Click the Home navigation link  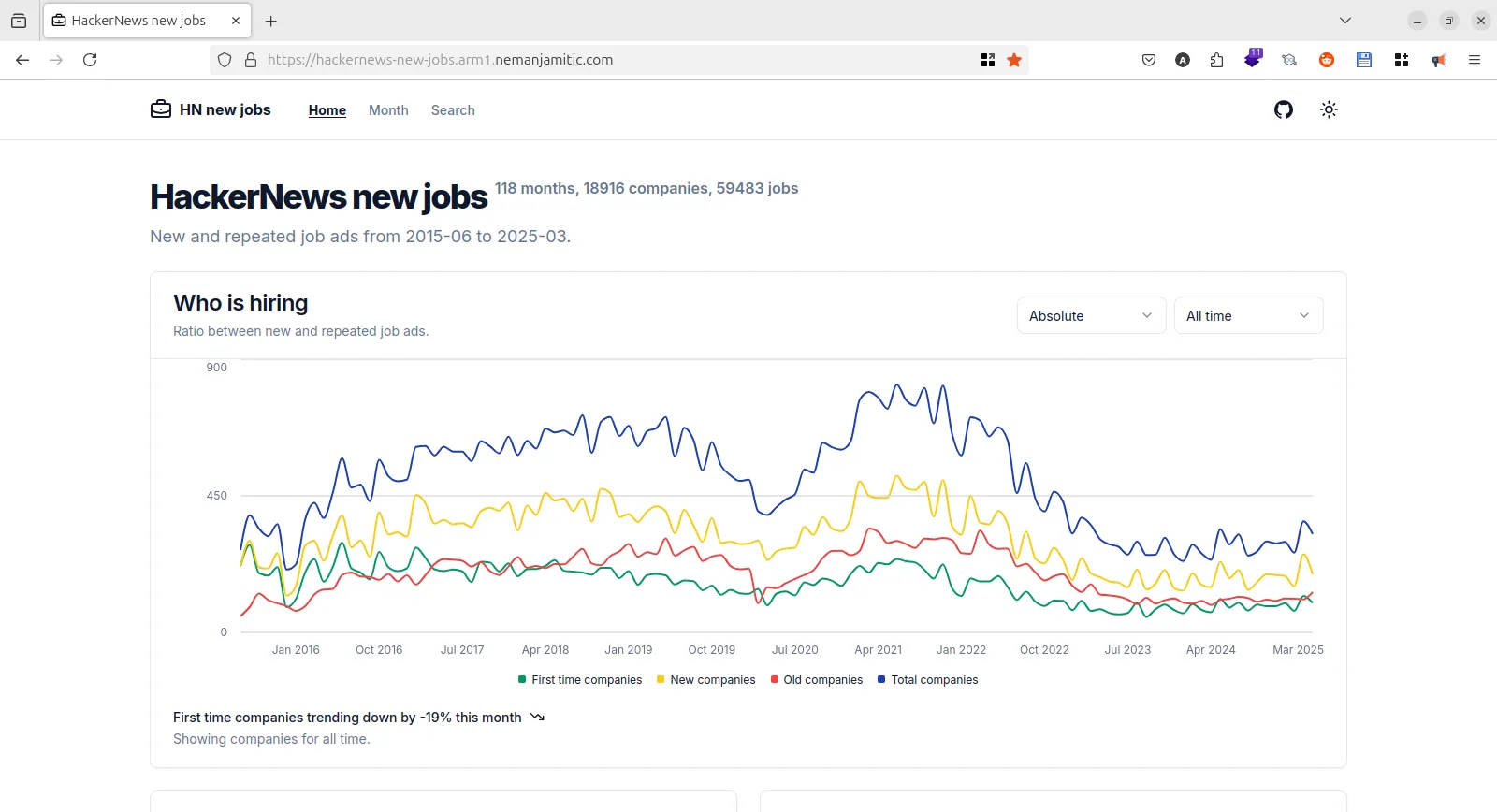327,110
